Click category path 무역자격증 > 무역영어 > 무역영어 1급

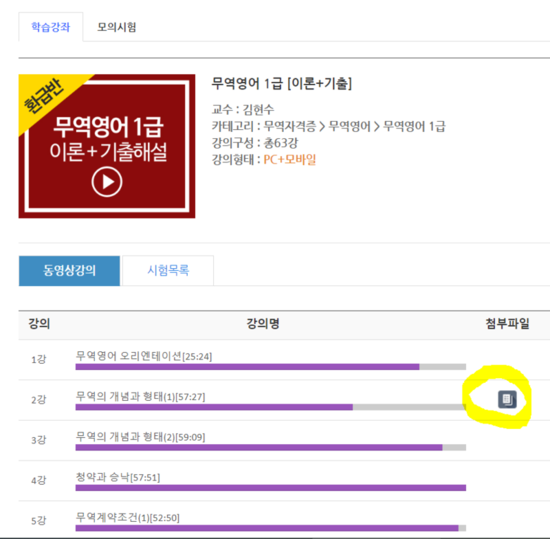click(x=354, y=126)
